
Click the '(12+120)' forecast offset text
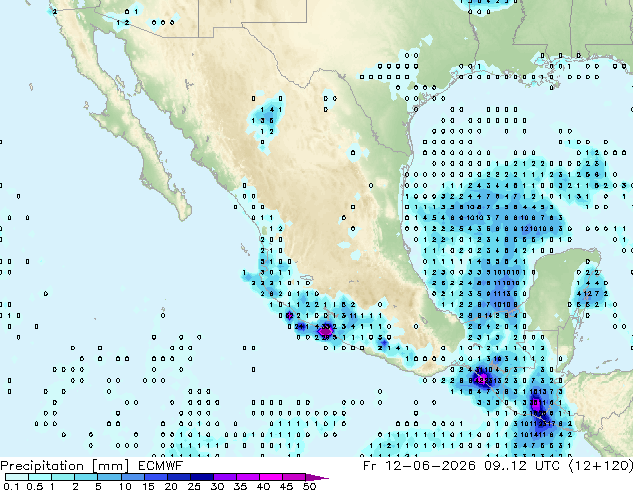pyautogui.click(x=601, y=466)
